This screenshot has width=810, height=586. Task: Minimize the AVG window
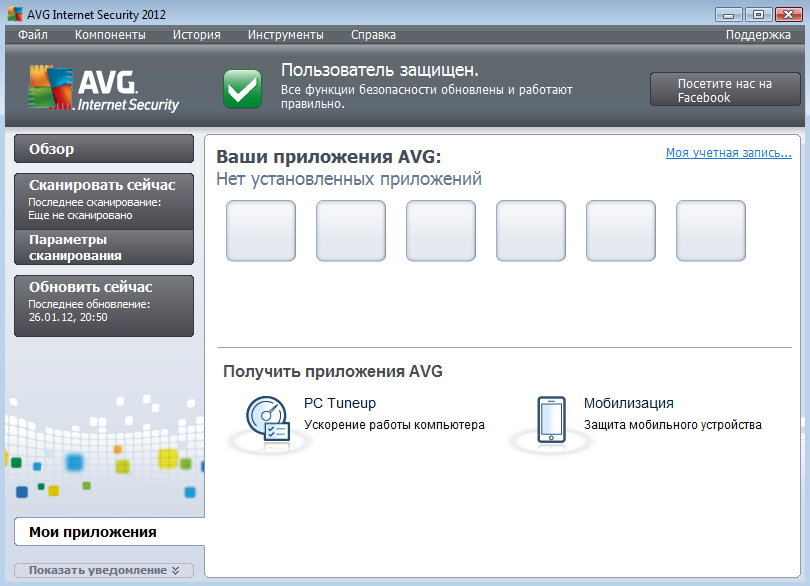(728, 14)
